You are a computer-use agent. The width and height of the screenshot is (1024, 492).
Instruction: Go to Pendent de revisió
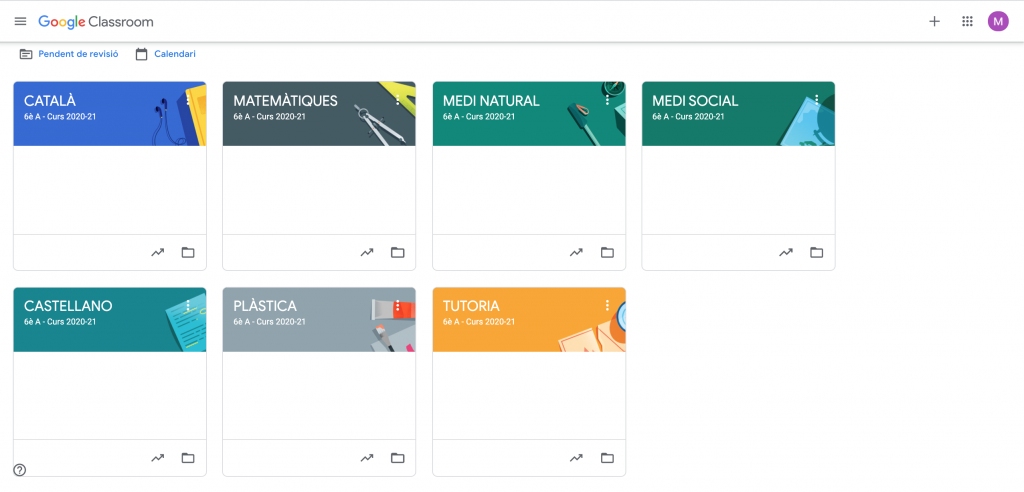pyautogui.click(x=69, y=54)
